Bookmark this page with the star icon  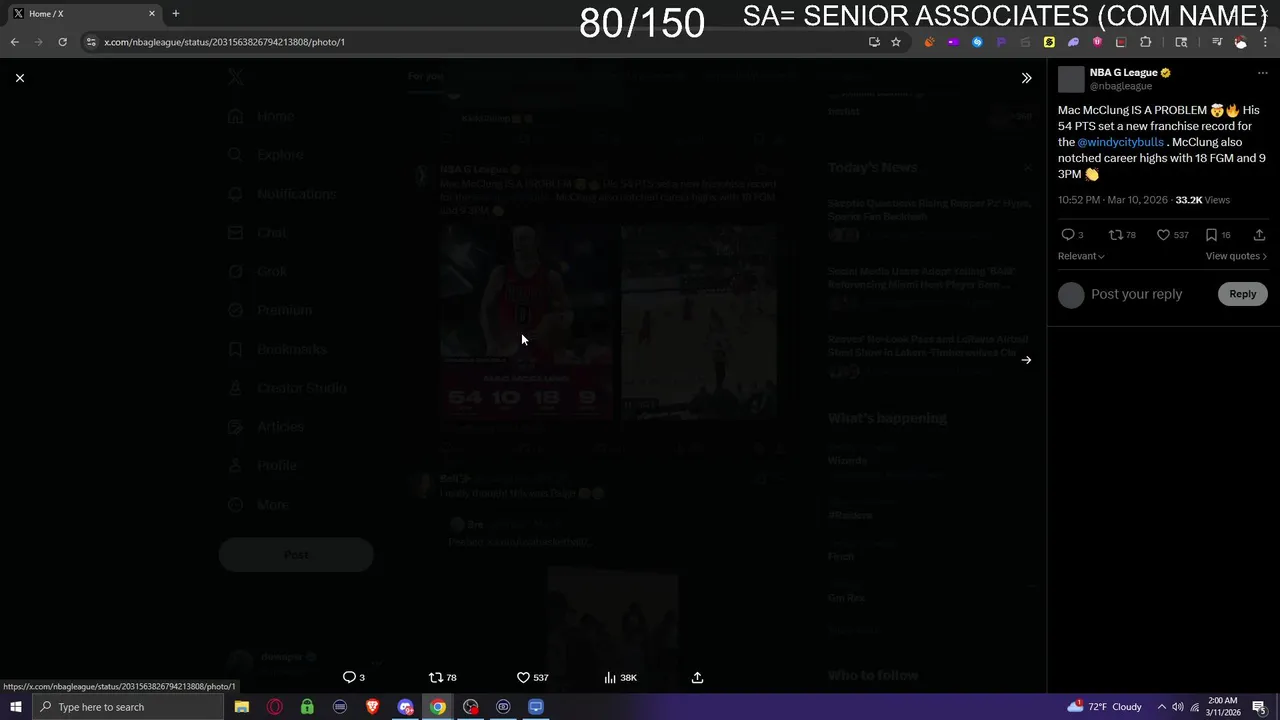896,42
